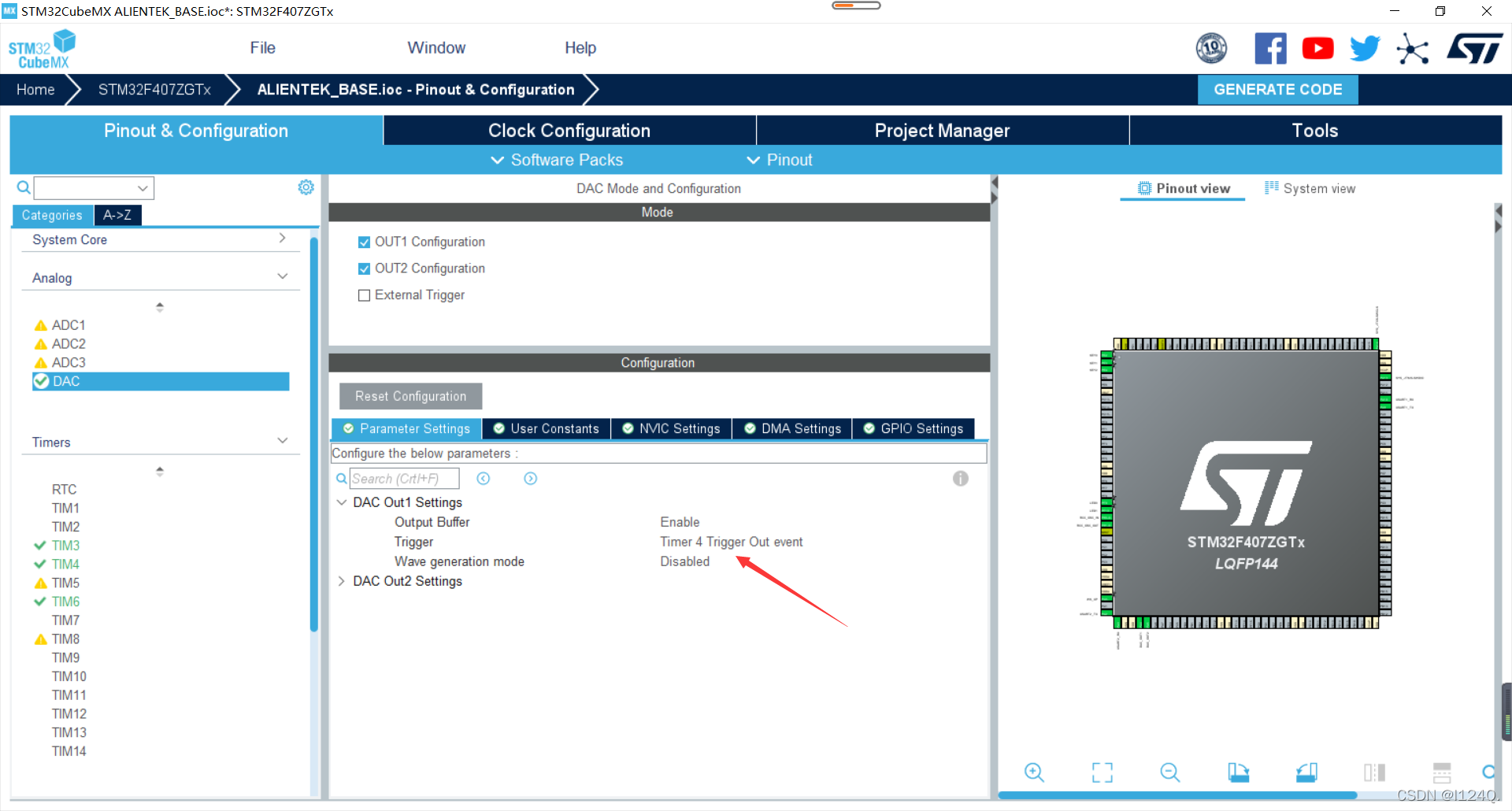Toggle OUT1 Configuration checkbox

point(364,243)
